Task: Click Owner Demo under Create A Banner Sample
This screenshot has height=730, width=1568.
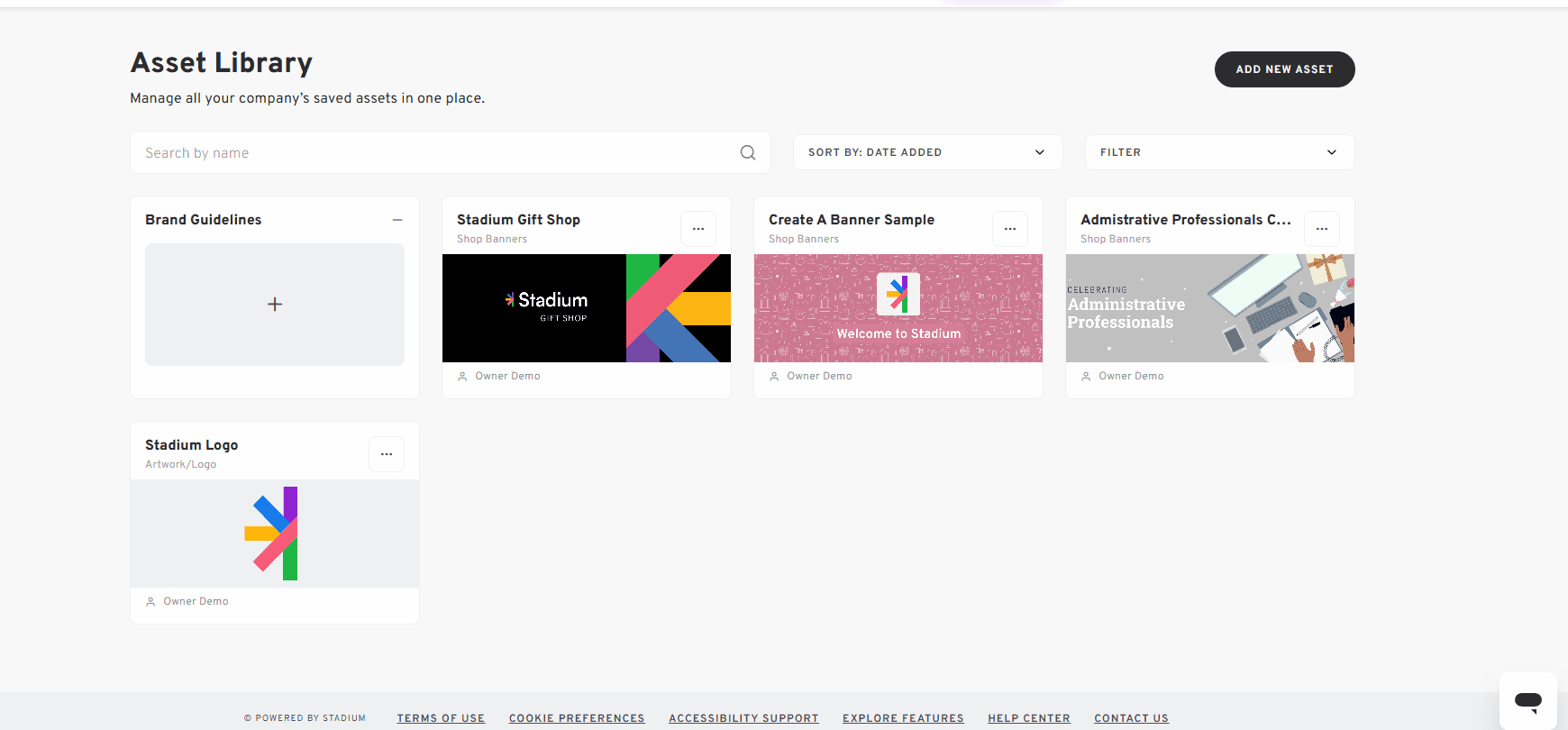Action: 819,376
